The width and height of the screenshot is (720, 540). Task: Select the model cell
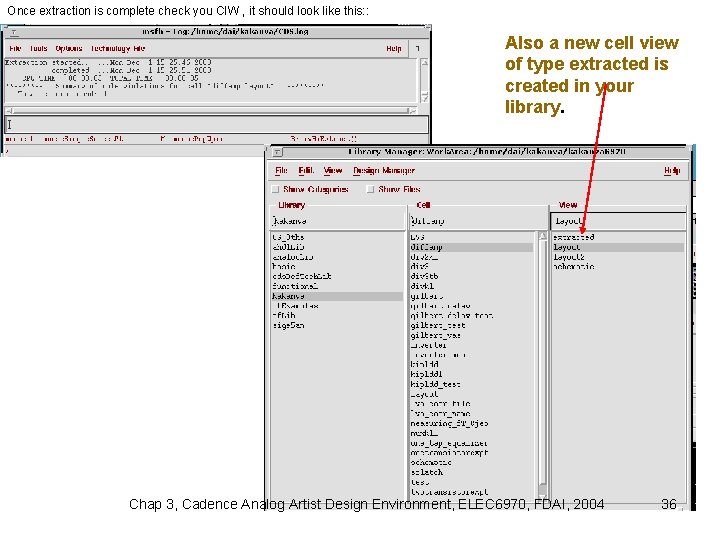[424, 433]
